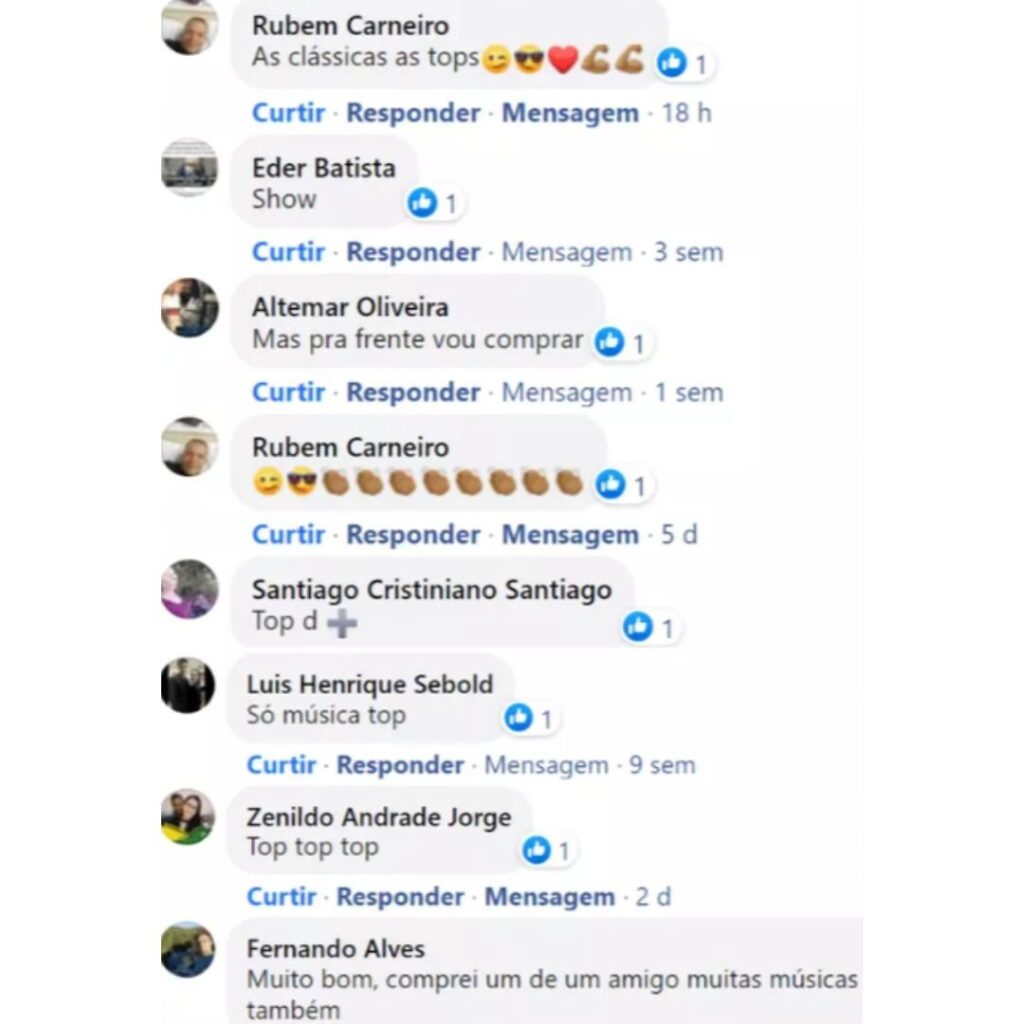This screenshot has height=1024, width=1024.
Task: Click the like reaction icon on Zenildo Andrade Jorge's comment
Action: 537,850
